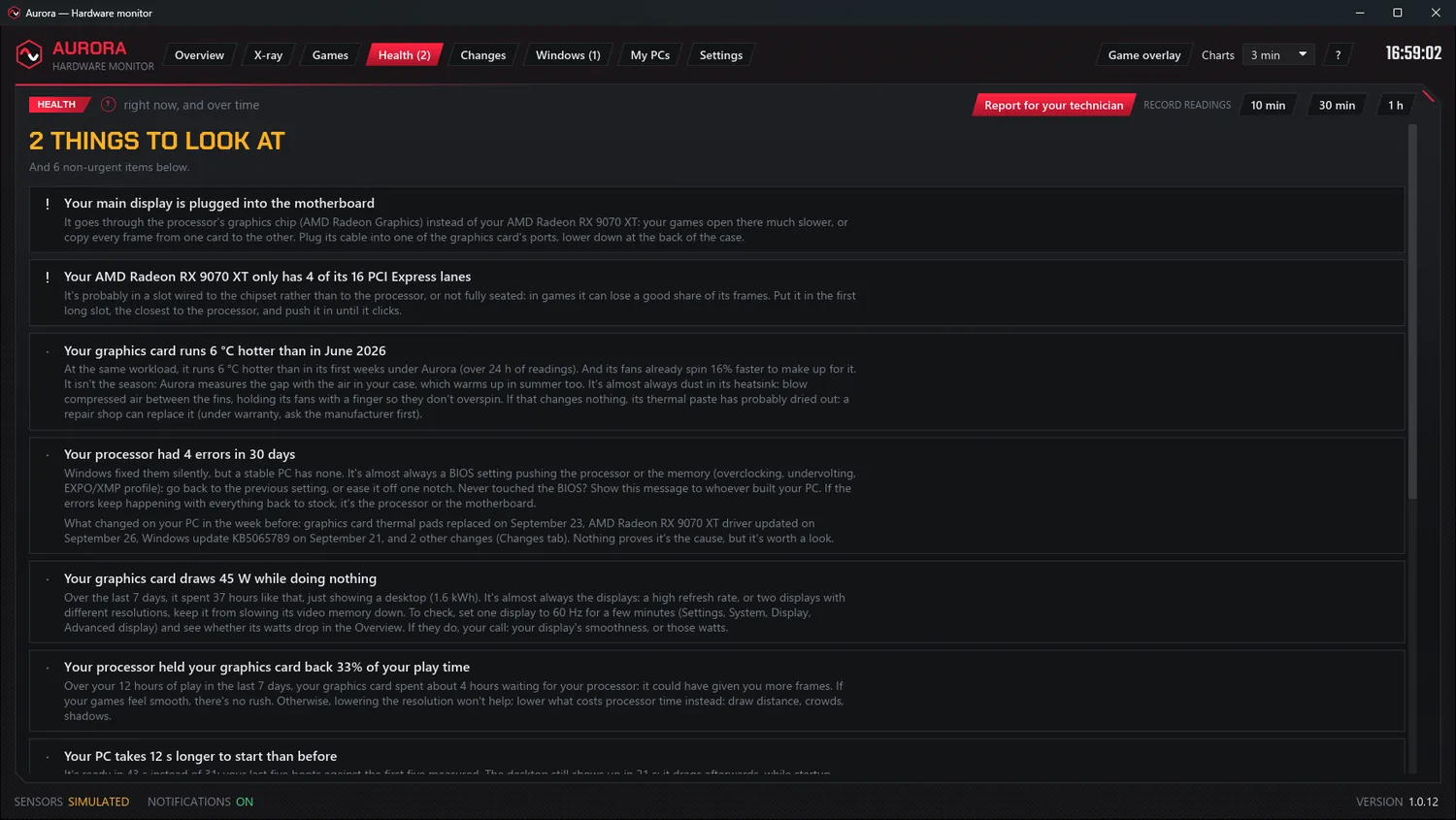This screenshot has width=1456, height=820.
Task: Record readings for 1 h
Action: point(1395,105)
